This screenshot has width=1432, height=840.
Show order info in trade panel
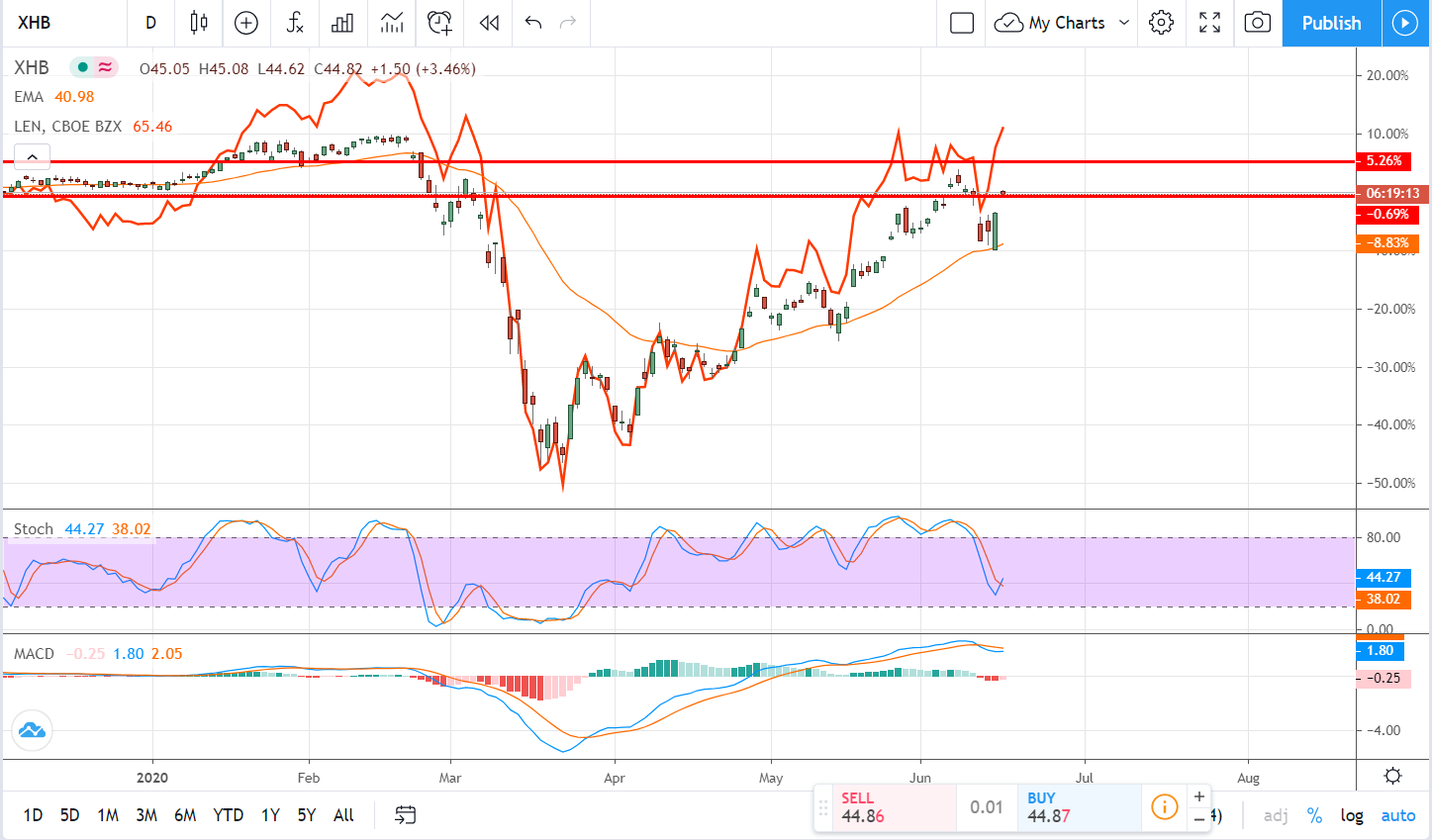[1165, 807]
